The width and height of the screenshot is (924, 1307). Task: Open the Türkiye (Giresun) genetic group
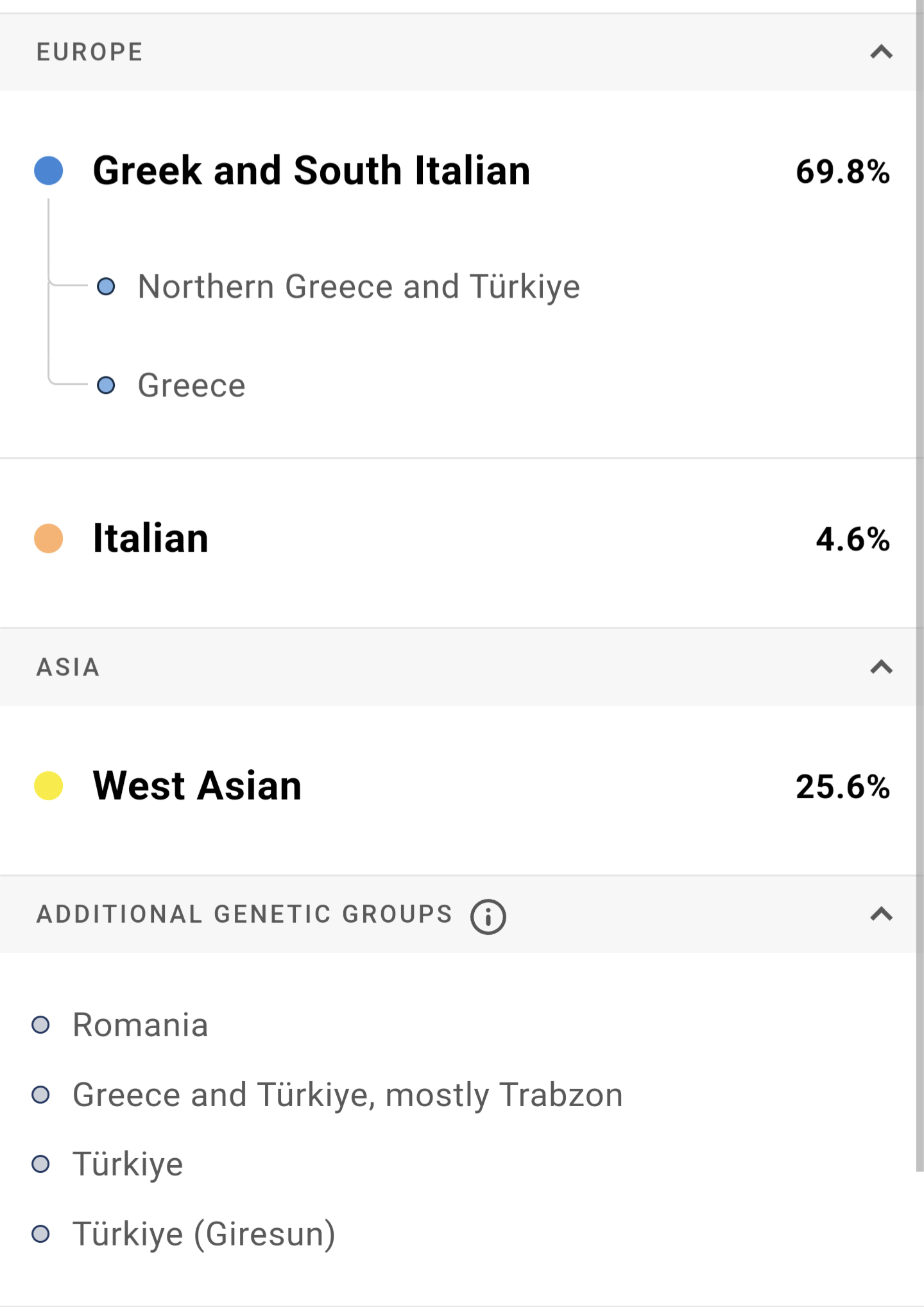click(203, 1234)
